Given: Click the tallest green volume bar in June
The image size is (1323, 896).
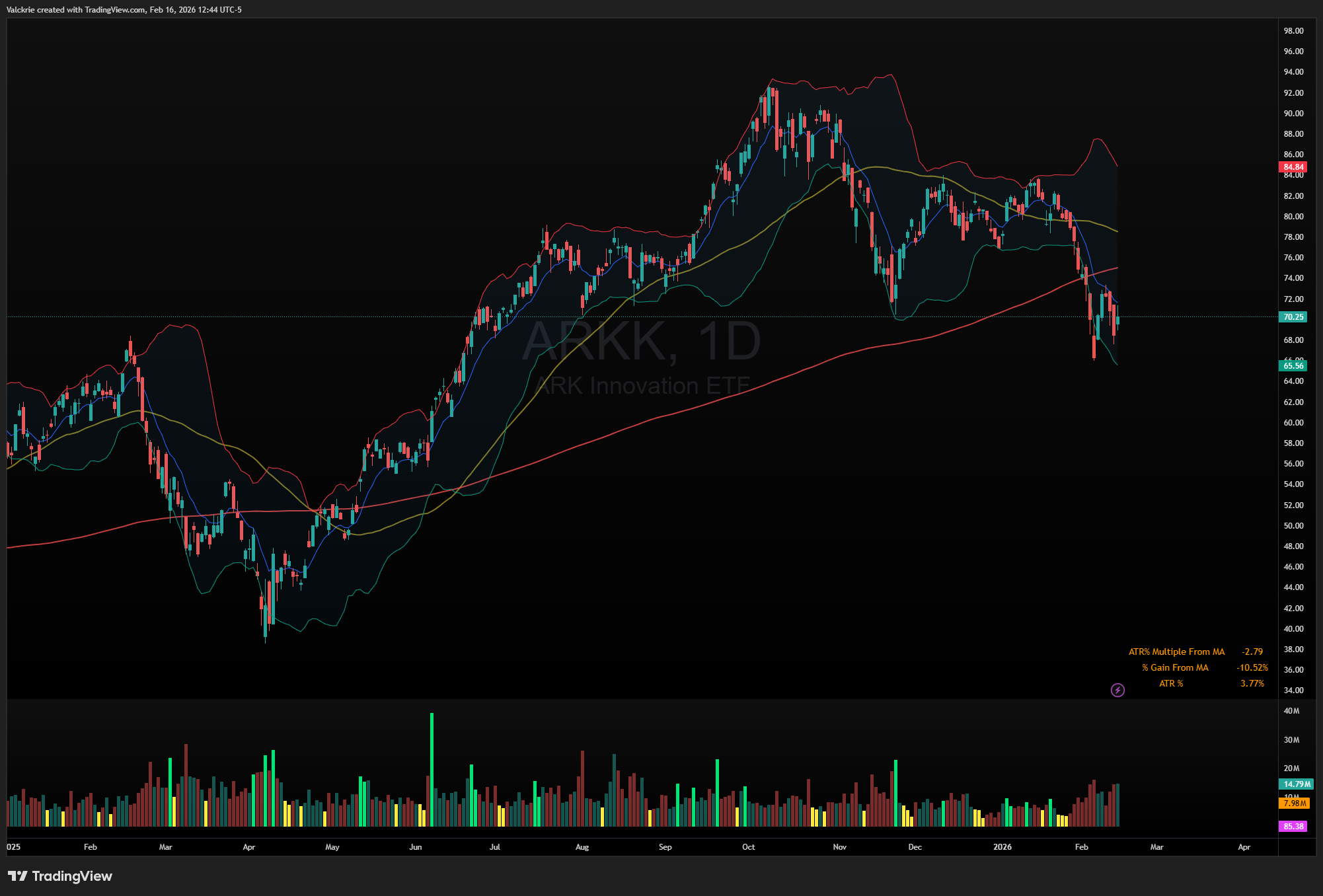Looking at the screenshot, I should click(x=432, y=770).
